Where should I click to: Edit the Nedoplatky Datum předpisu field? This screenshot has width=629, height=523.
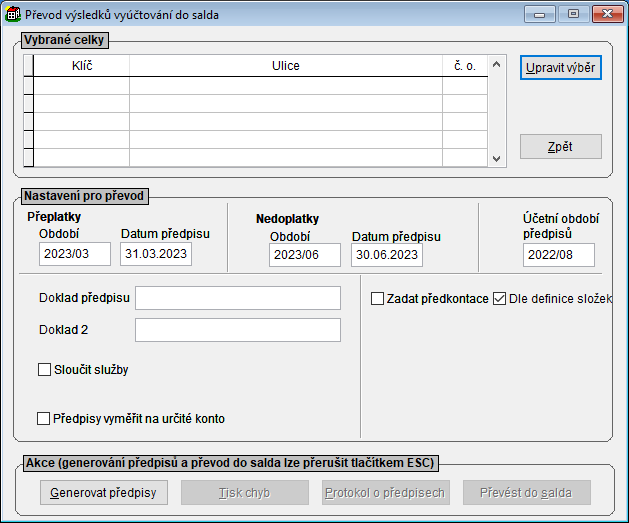pos(386,256)
